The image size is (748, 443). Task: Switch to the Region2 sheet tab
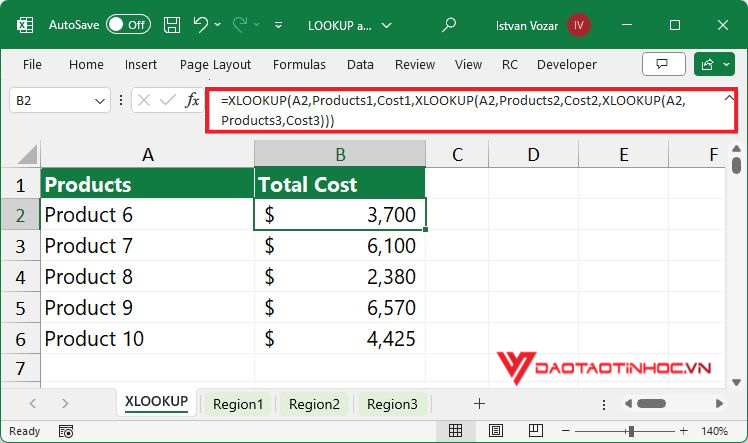pos(314,404)
